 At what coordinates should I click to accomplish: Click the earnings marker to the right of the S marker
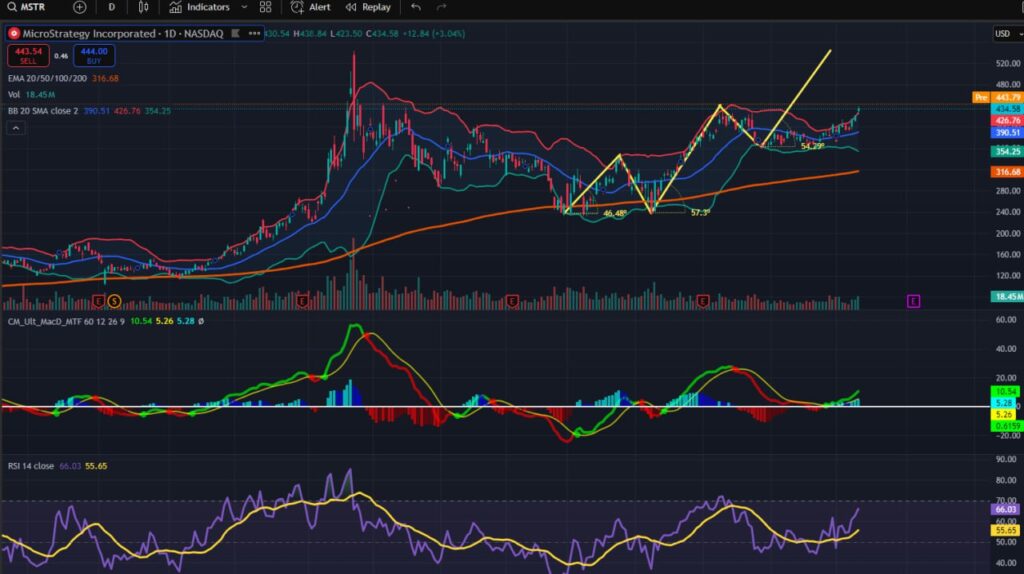[x=302, y=301]
